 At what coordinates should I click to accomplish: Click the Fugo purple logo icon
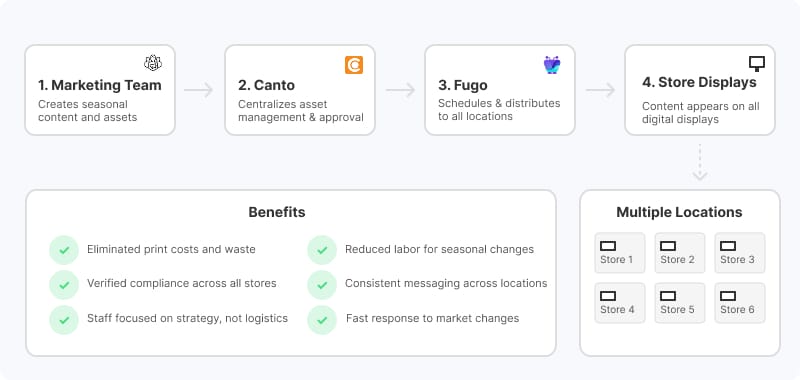(x=552, y=65)
